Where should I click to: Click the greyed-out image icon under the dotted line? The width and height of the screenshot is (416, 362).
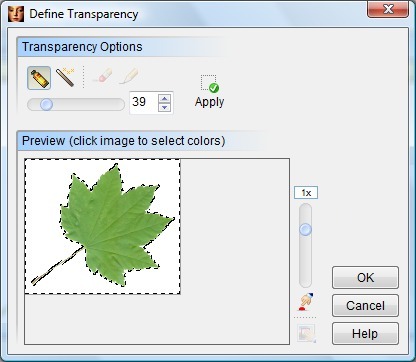pos(306,333)
